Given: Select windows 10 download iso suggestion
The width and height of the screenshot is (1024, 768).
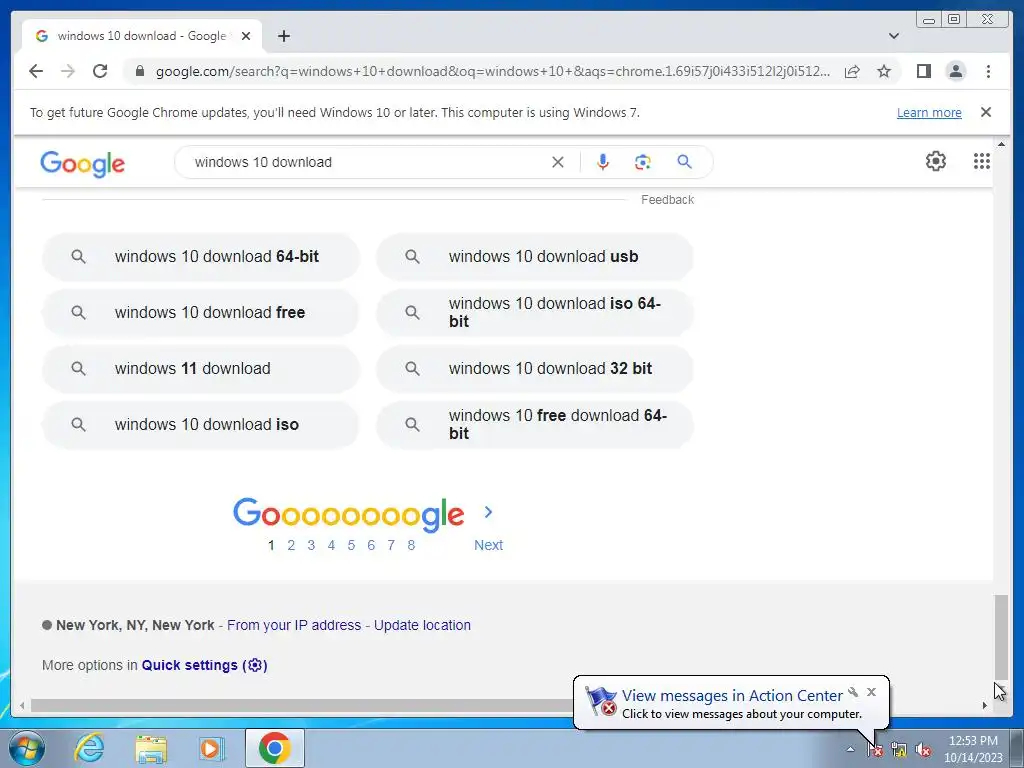Looking at the screenshot, I should [x=200, y=425].
